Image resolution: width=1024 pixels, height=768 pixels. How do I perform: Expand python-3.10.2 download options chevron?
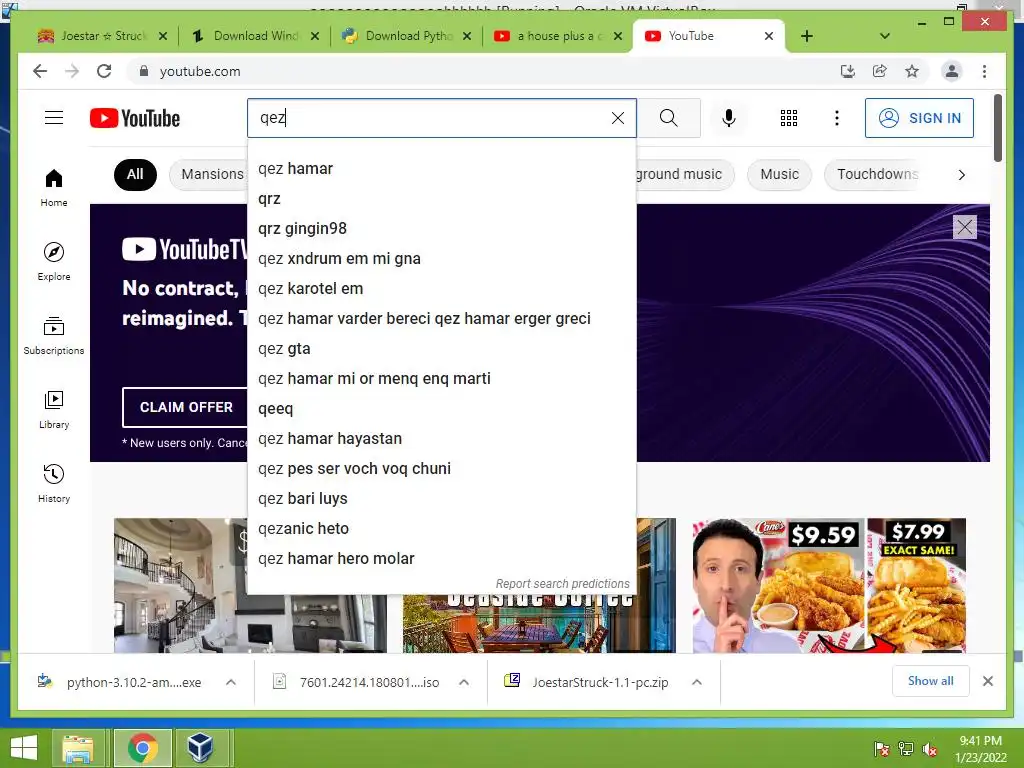(231, 682)
